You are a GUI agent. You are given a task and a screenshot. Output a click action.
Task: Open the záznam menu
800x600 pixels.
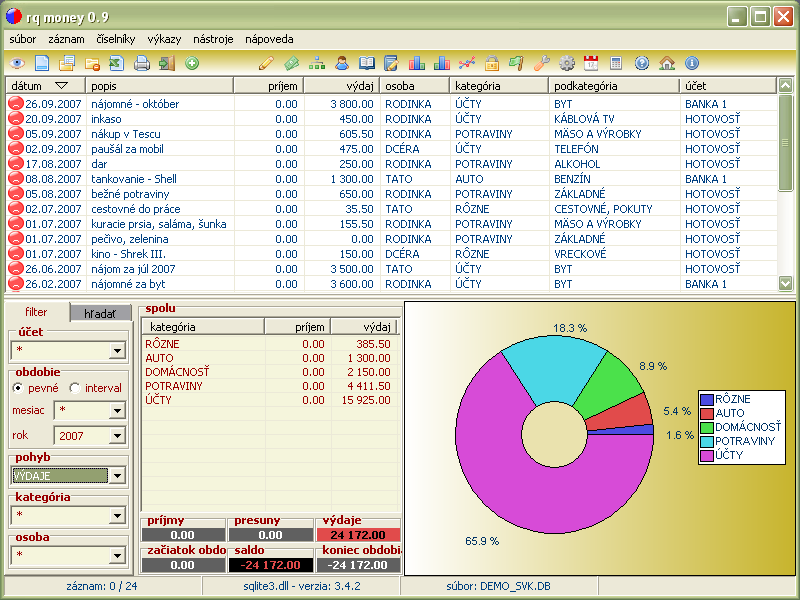(x=66, y=39)
